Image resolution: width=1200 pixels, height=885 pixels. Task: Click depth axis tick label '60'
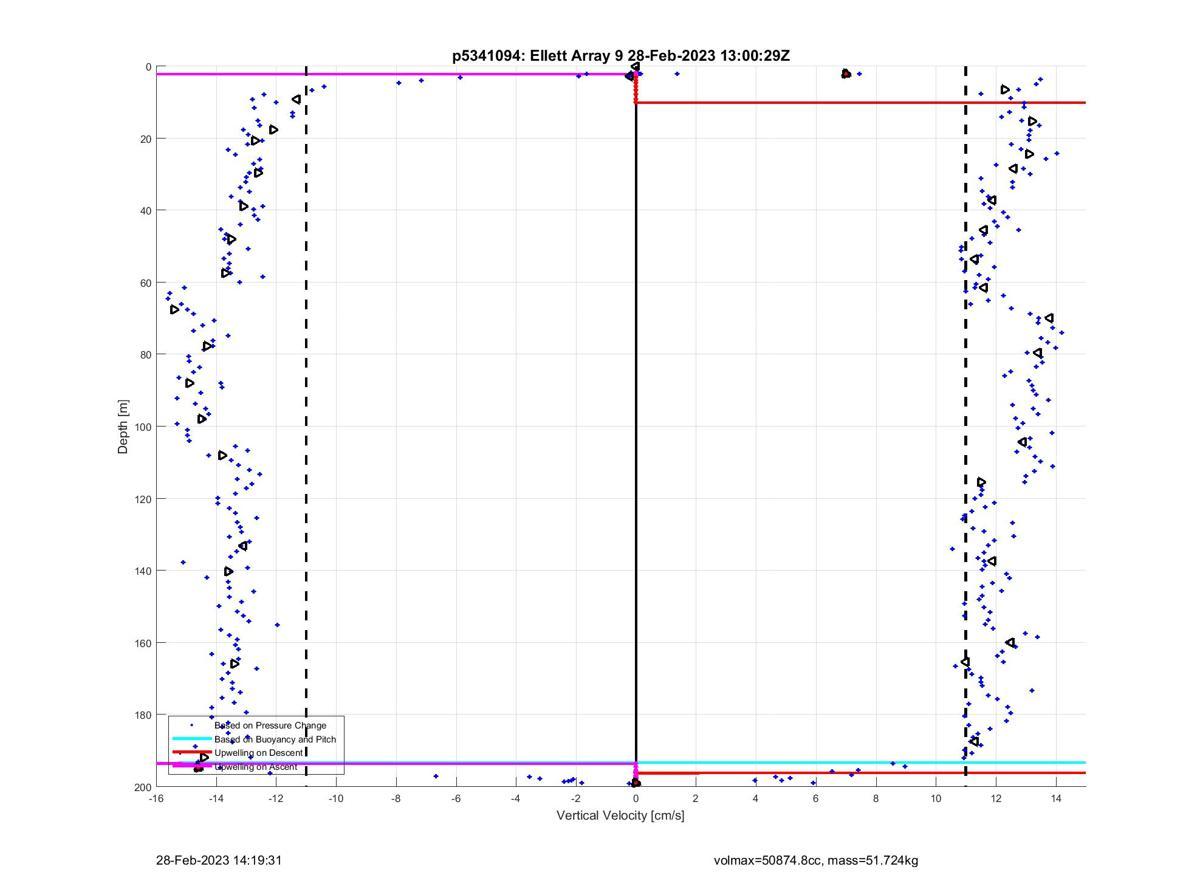click(x=145, y=283)
